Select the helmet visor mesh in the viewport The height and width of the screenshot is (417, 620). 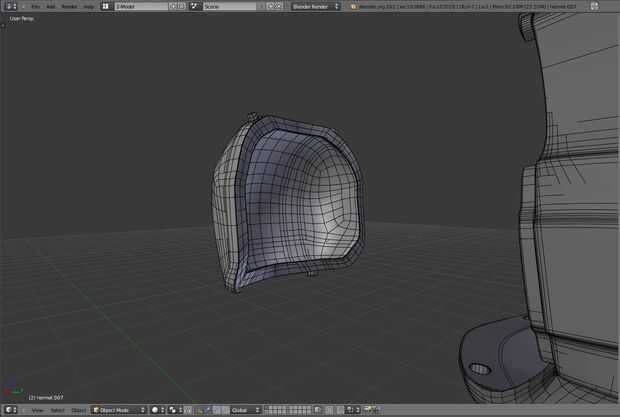click(287, 202)
